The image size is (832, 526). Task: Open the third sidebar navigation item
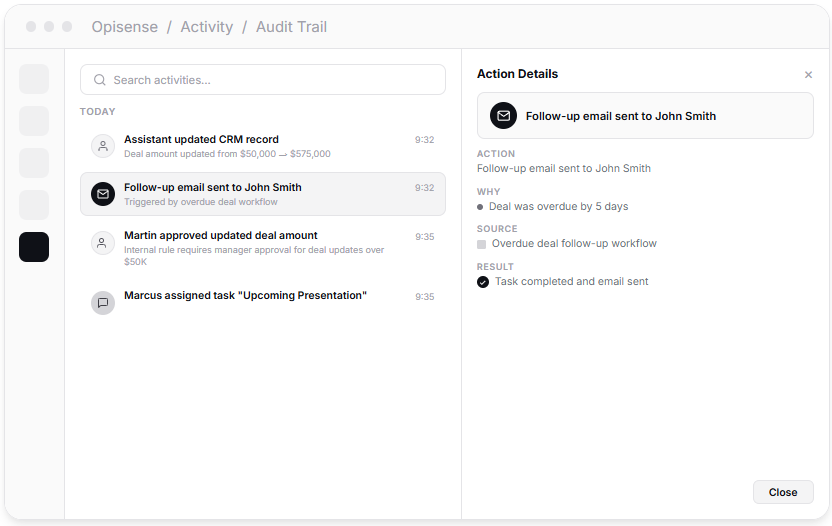click(34, 163)
